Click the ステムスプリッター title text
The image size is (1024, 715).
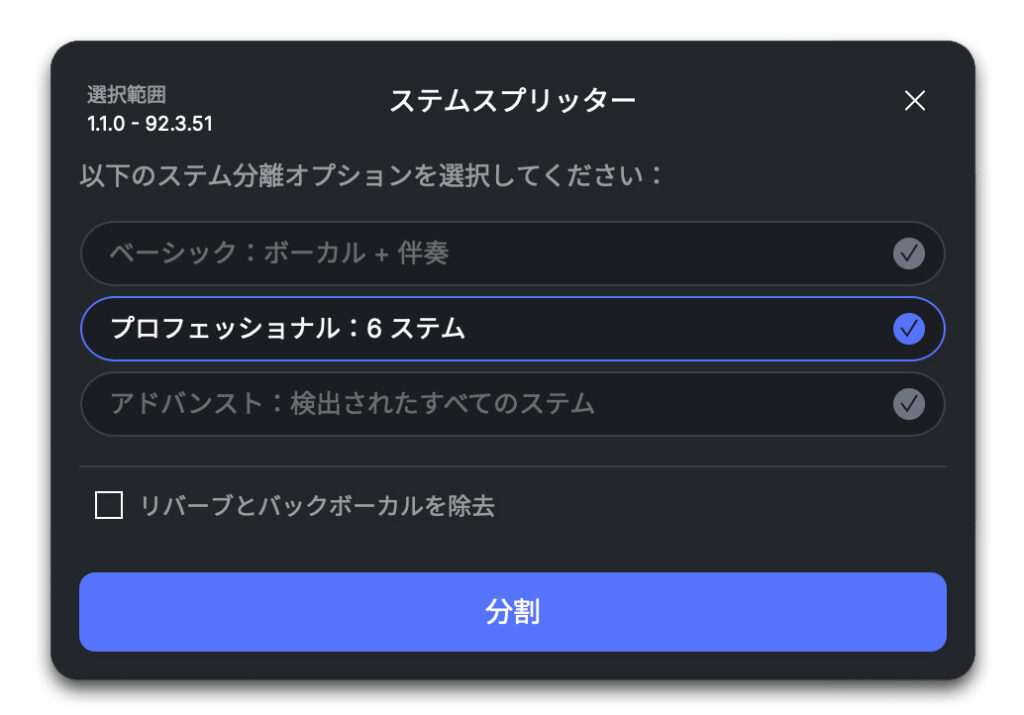pos(512,101)
